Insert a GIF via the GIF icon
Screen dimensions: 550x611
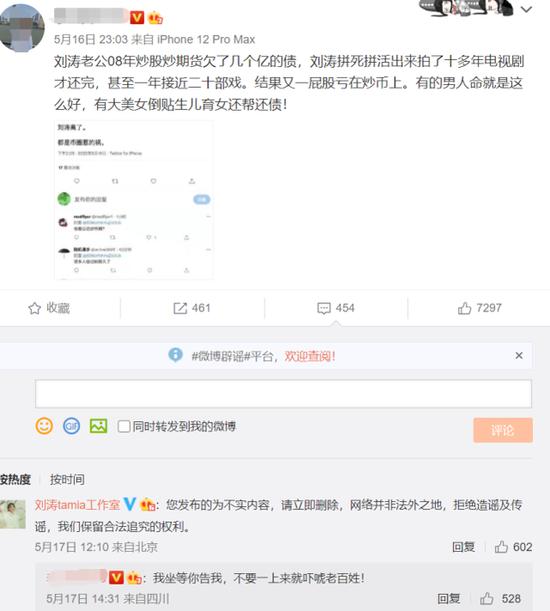[x=71, y=426]
